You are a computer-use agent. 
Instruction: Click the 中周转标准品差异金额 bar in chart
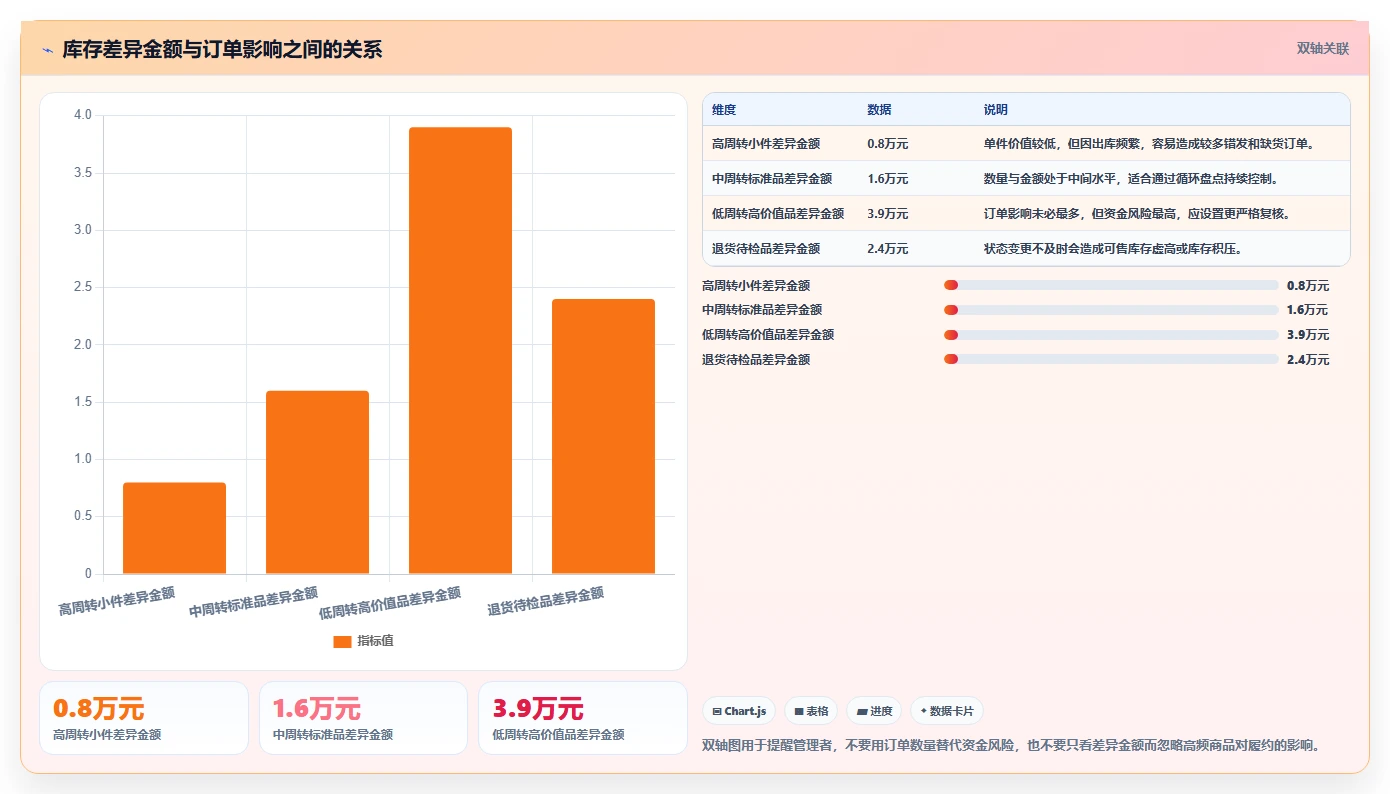pyautogui.click(x=317, y=482)
